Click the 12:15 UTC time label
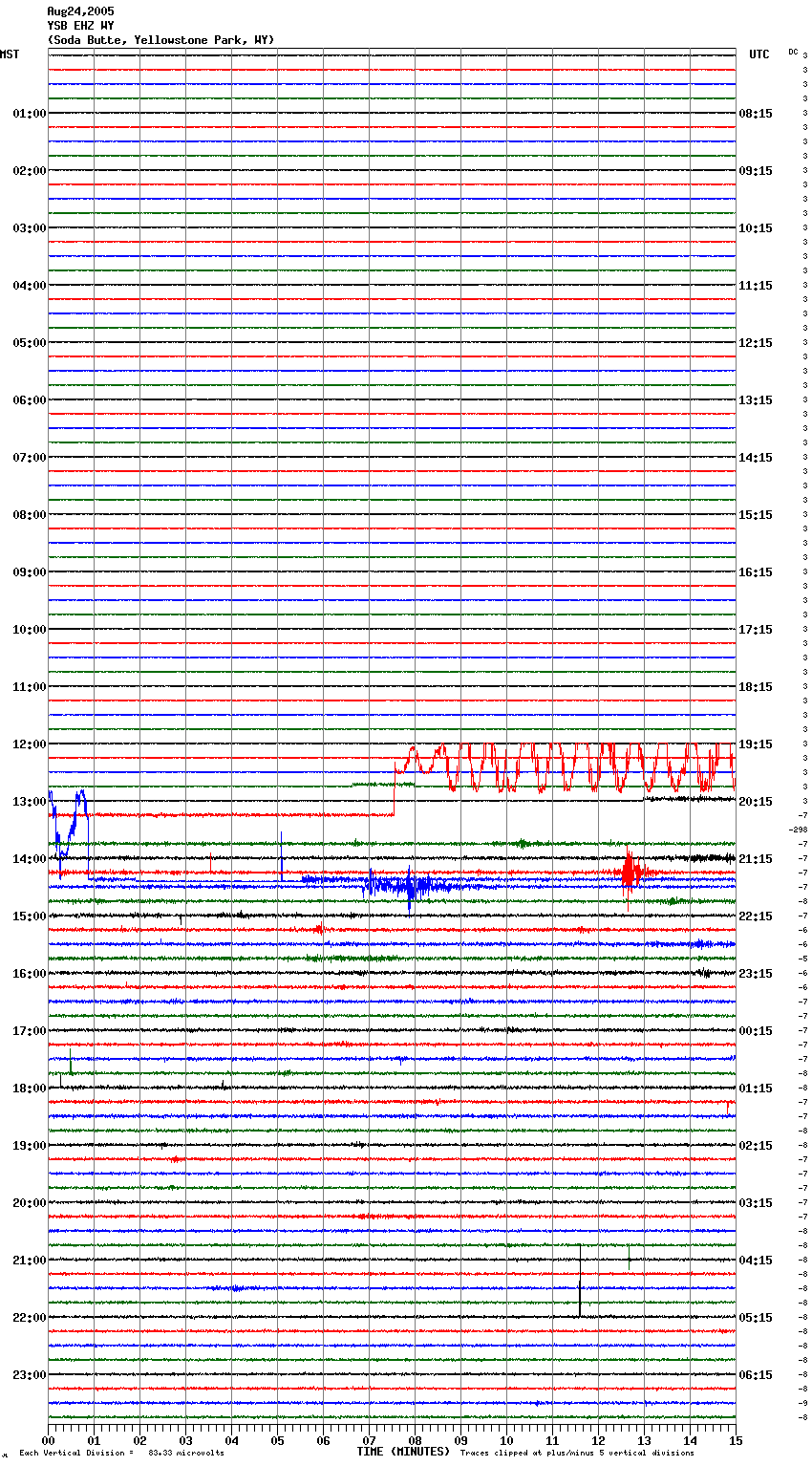812x1466 pixels. click(x=756, y=343)
